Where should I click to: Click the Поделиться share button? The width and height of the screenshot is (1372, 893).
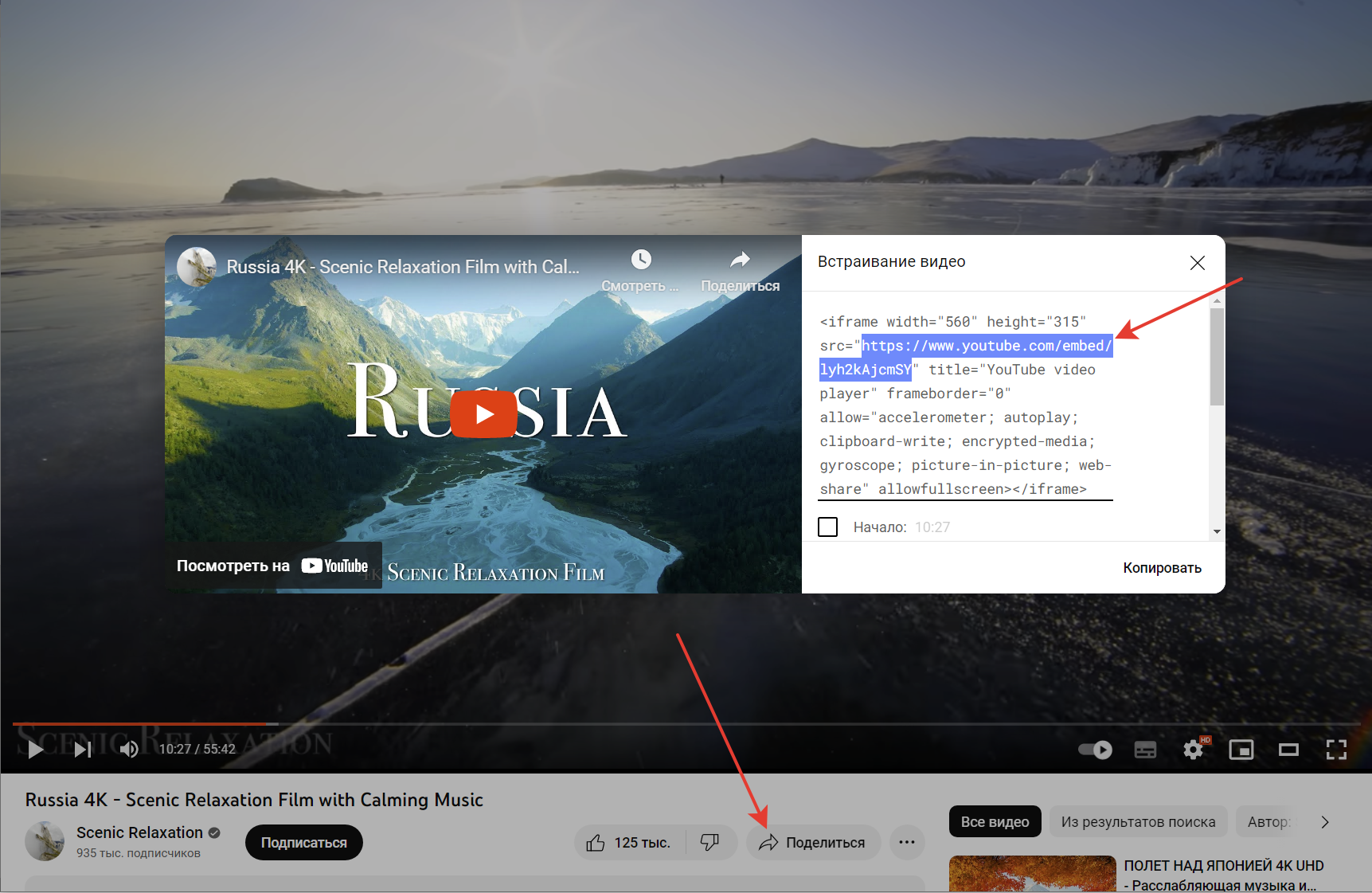(x=812, y=842)
